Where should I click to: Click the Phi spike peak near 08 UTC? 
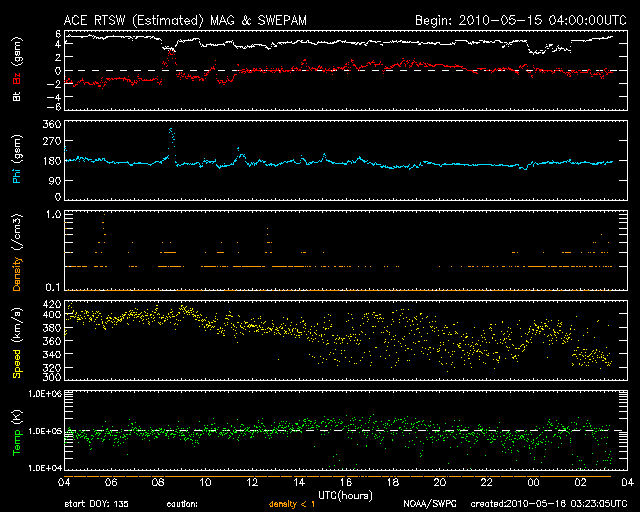pos(171,129)
